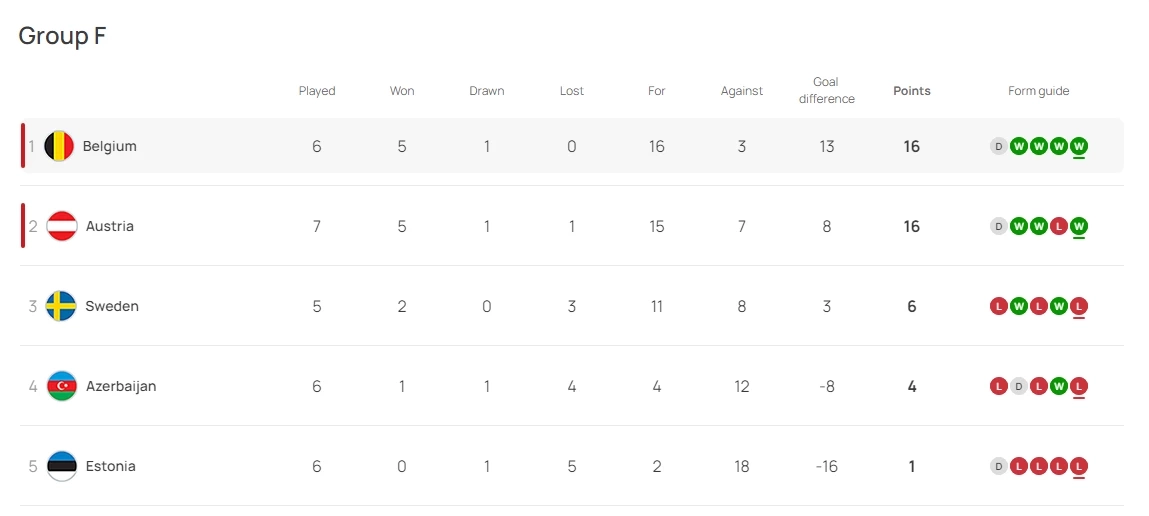This screenshot has width=1149, height=516.
Task: Click Belgium's latest underlined win form badge
Action: (1078, 146)
